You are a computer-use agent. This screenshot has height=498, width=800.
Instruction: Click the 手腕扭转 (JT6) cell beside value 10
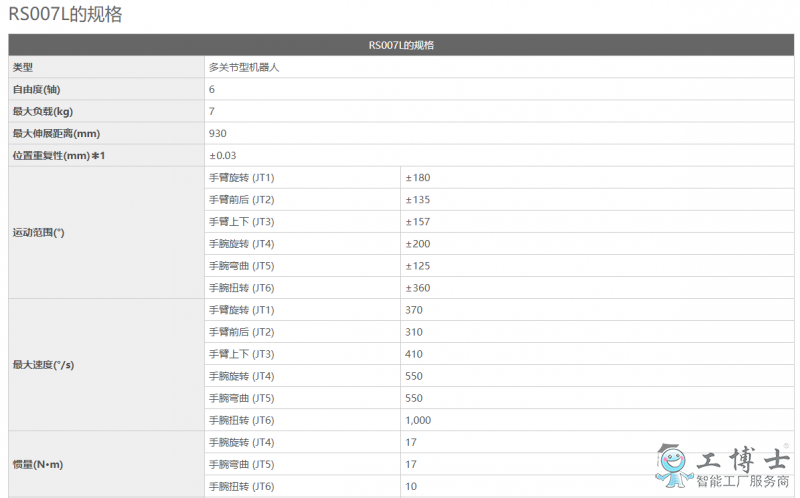click(x=241, y=486)
